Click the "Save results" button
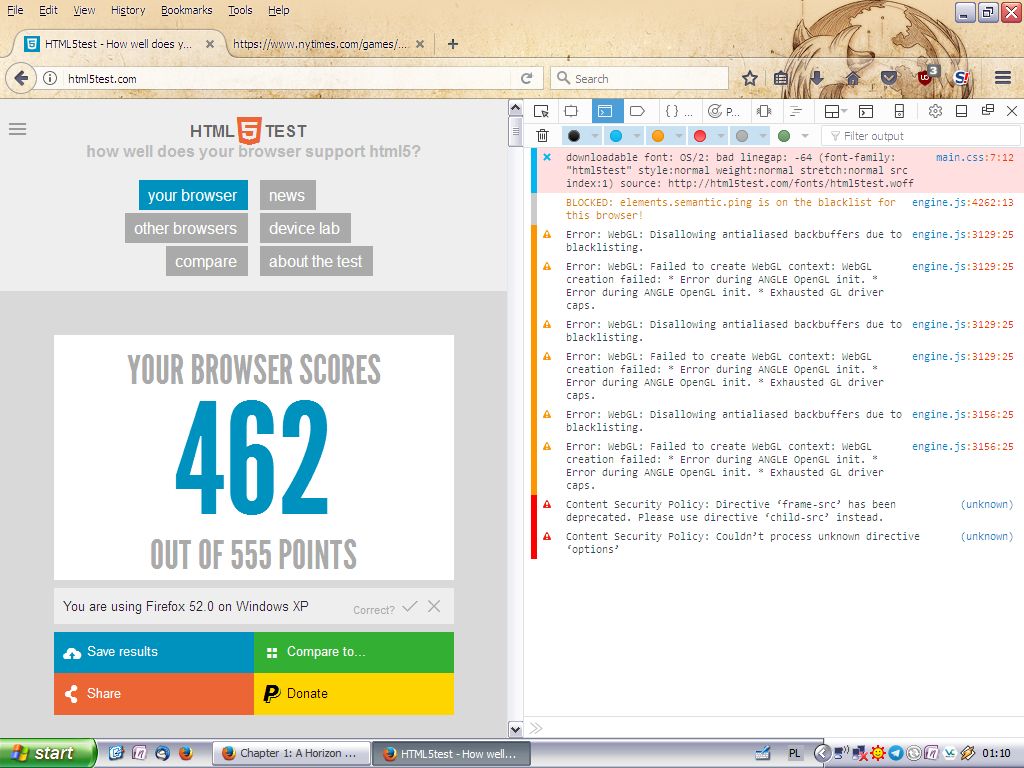This screenshot has height=768, width=1024. click(x=153, y=652)
